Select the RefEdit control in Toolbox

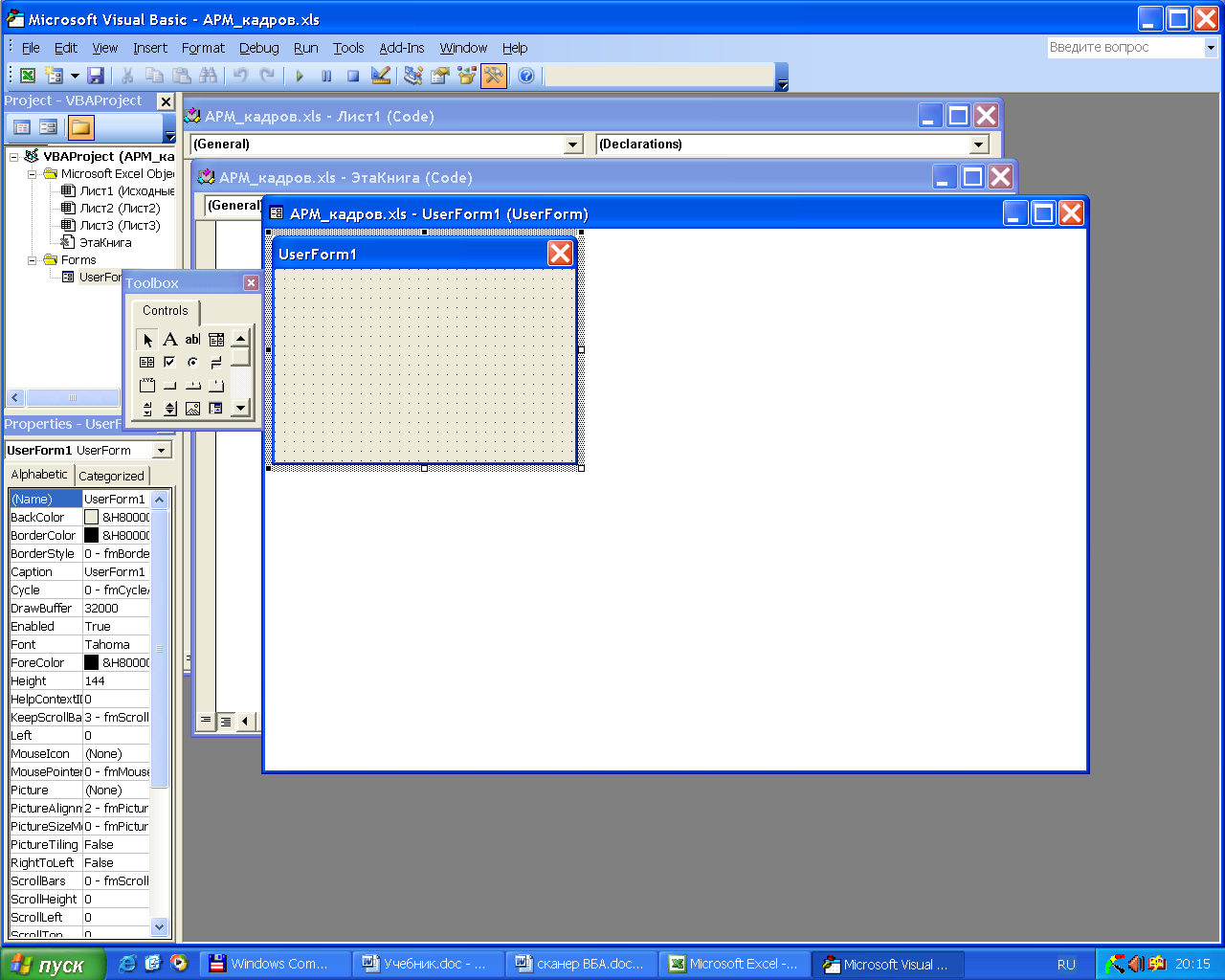[x=216, y=409]
